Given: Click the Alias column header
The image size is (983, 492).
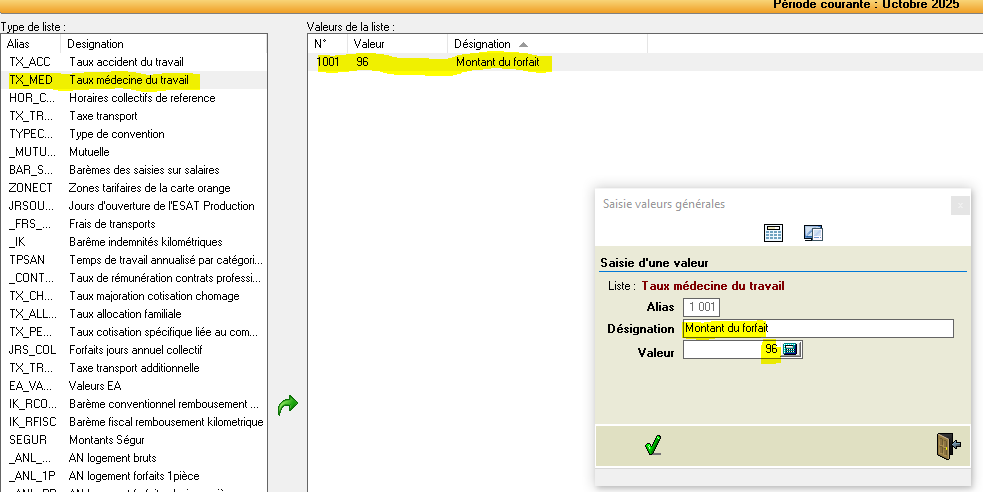Looking at the screenshot, I should 32,44.
